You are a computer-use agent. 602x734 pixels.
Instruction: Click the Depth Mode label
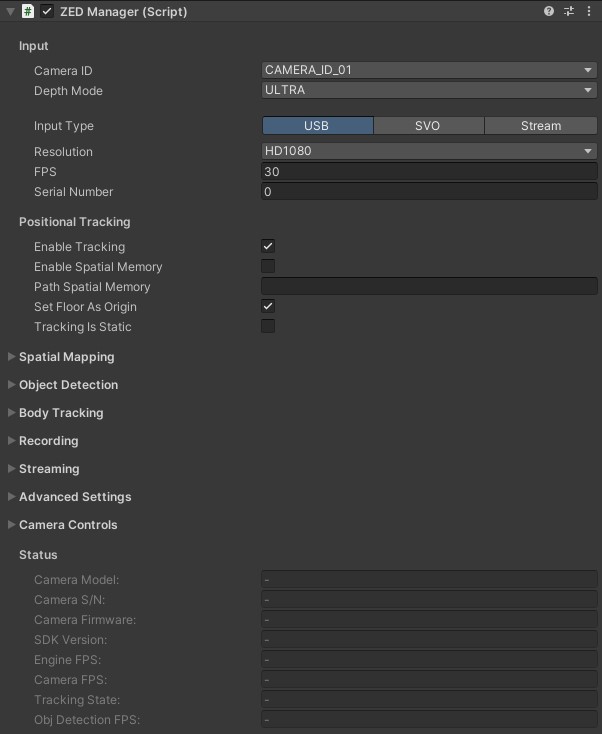tap(68, 91)
